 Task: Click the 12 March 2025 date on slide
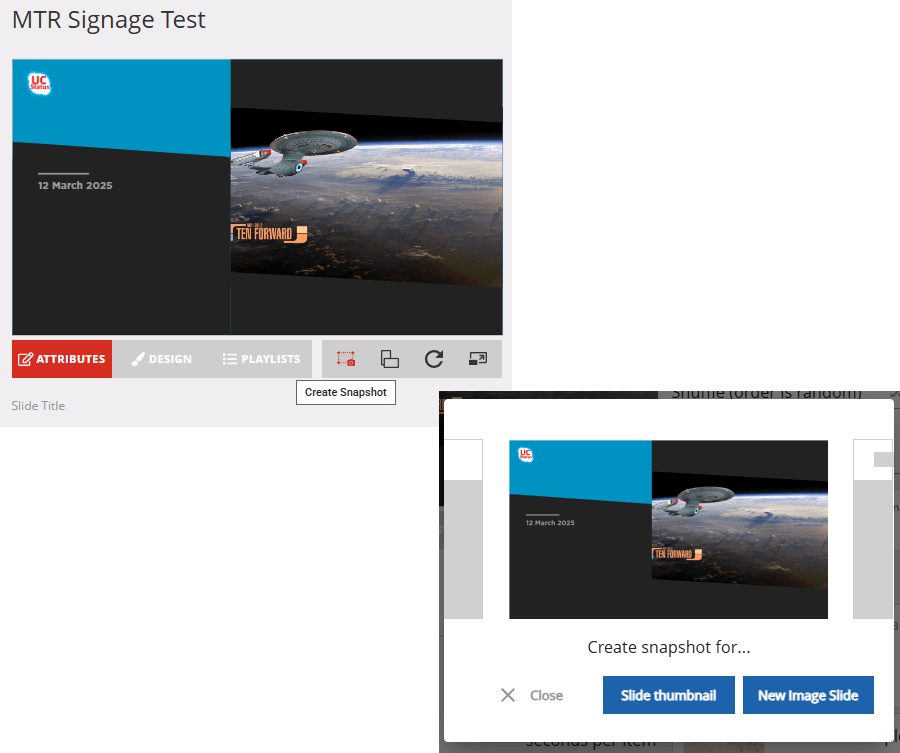coord(75,186)
